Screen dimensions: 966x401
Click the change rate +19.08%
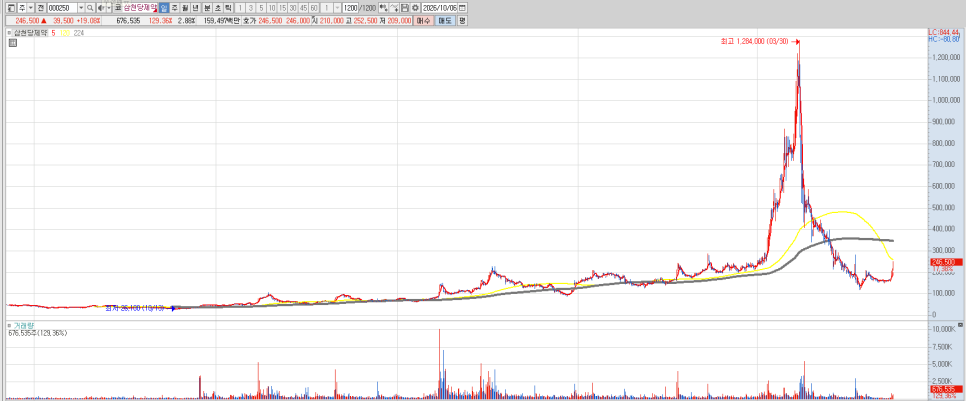(x=88, y=20)
